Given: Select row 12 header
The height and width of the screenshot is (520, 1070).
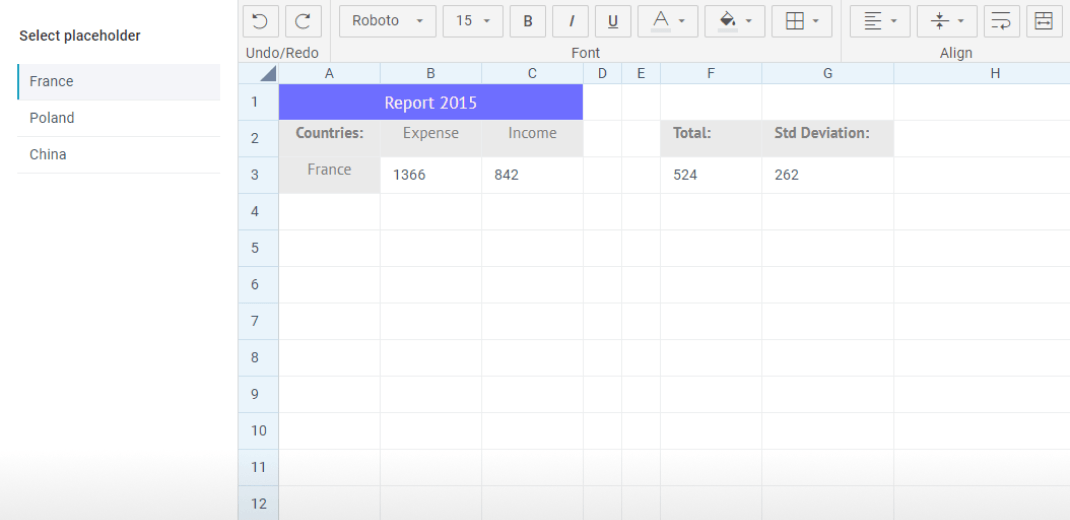Looking at the screenshot, I should pyautogui.click(x=259, y=504).
